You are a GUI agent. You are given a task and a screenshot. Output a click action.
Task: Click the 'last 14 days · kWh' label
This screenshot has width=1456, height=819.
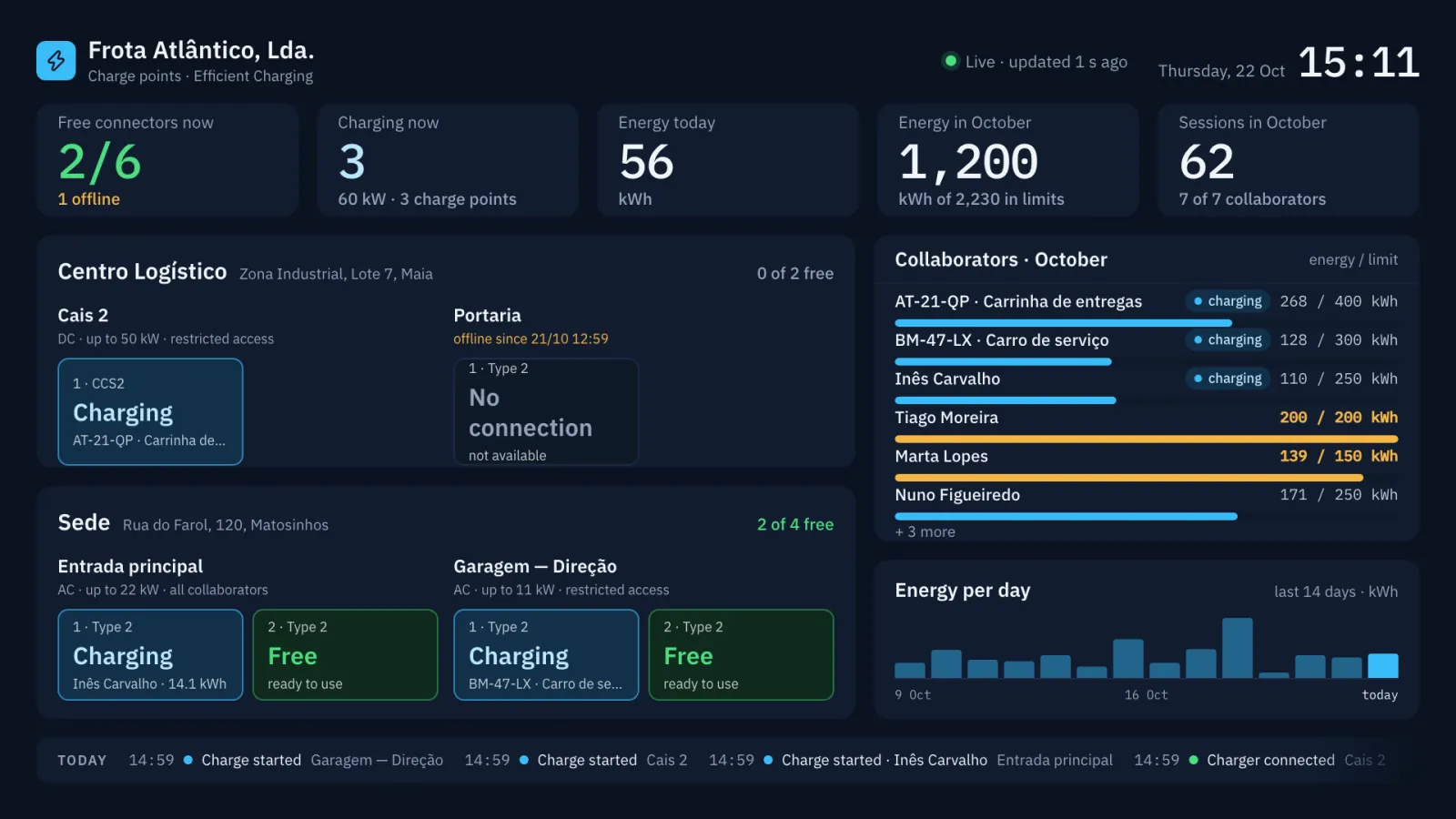[x=1336, y=591]
